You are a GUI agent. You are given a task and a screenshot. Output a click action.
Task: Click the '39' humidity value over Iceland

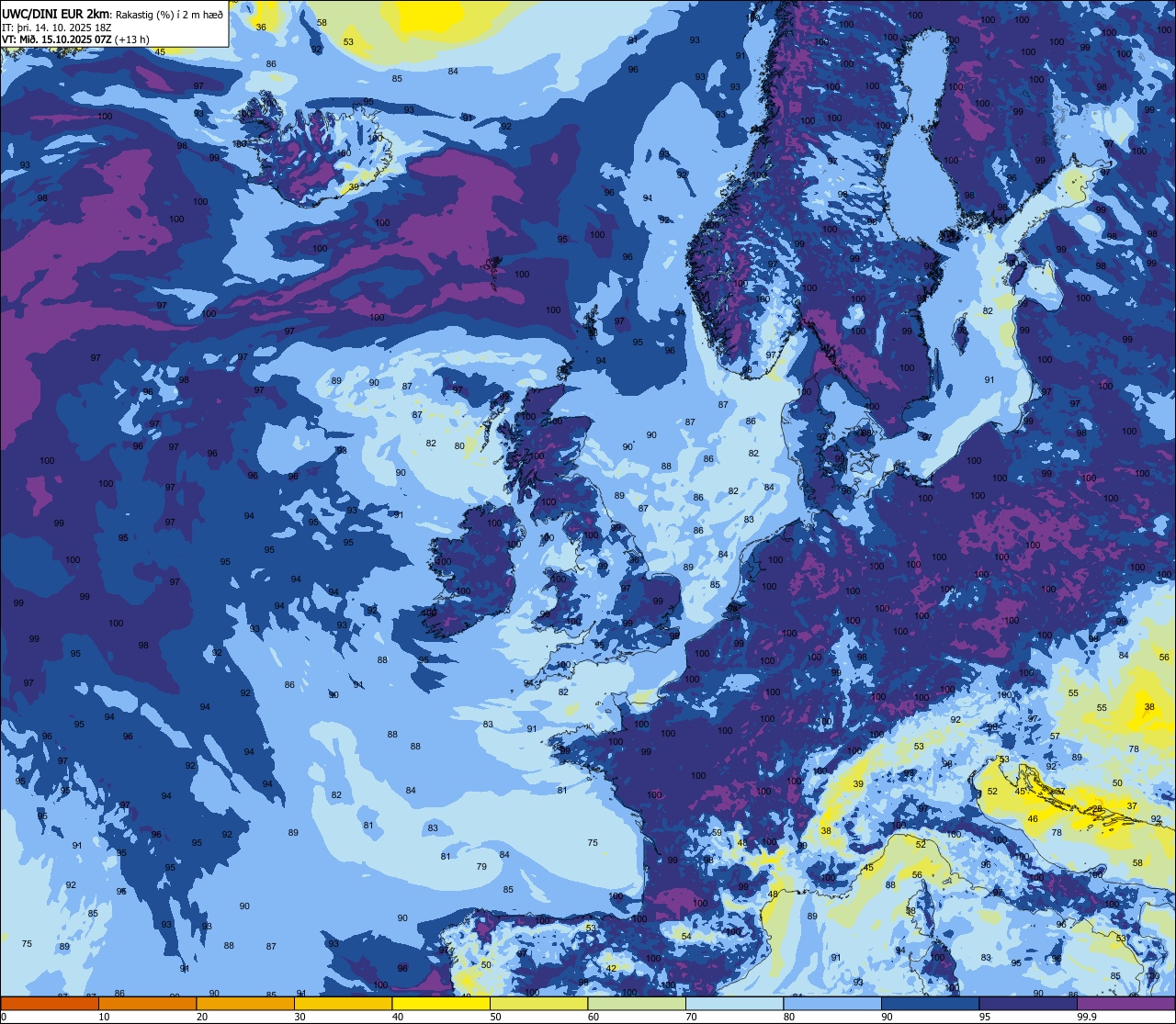click(x=355, y=187)
